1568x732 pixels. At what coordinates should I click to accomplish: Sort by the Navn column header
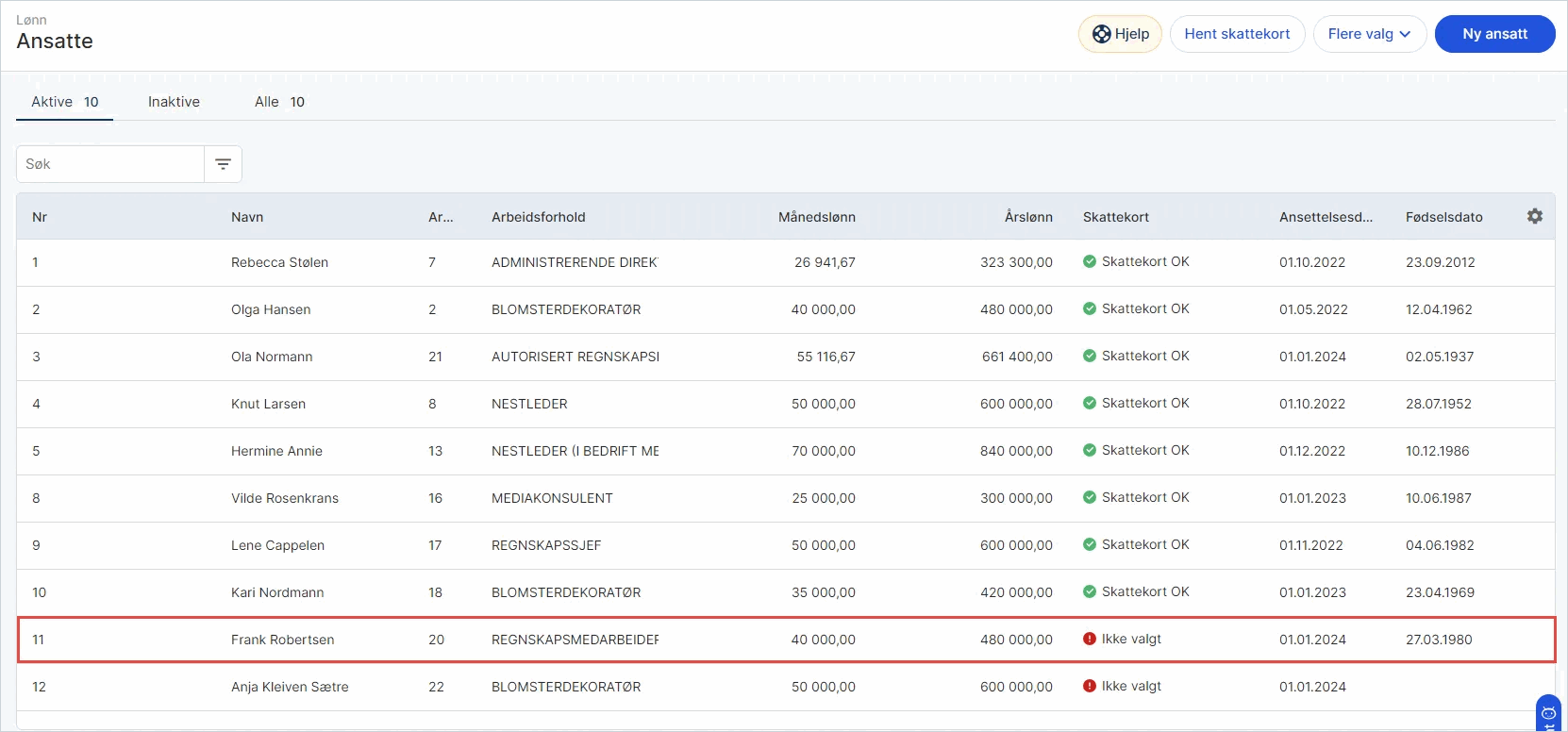[x=247, y=217]
